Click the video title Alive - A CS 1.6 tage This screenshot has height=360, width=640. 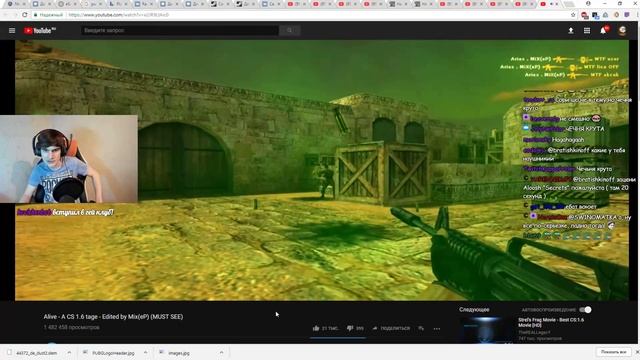113,317
